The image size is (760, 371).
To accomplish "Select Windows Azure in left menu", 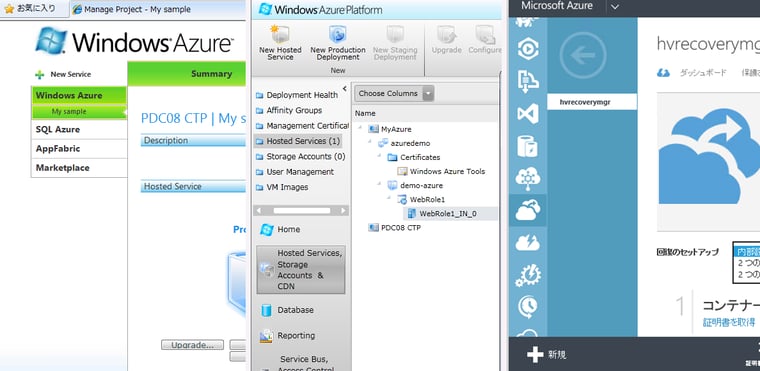I will pos(79,96).
